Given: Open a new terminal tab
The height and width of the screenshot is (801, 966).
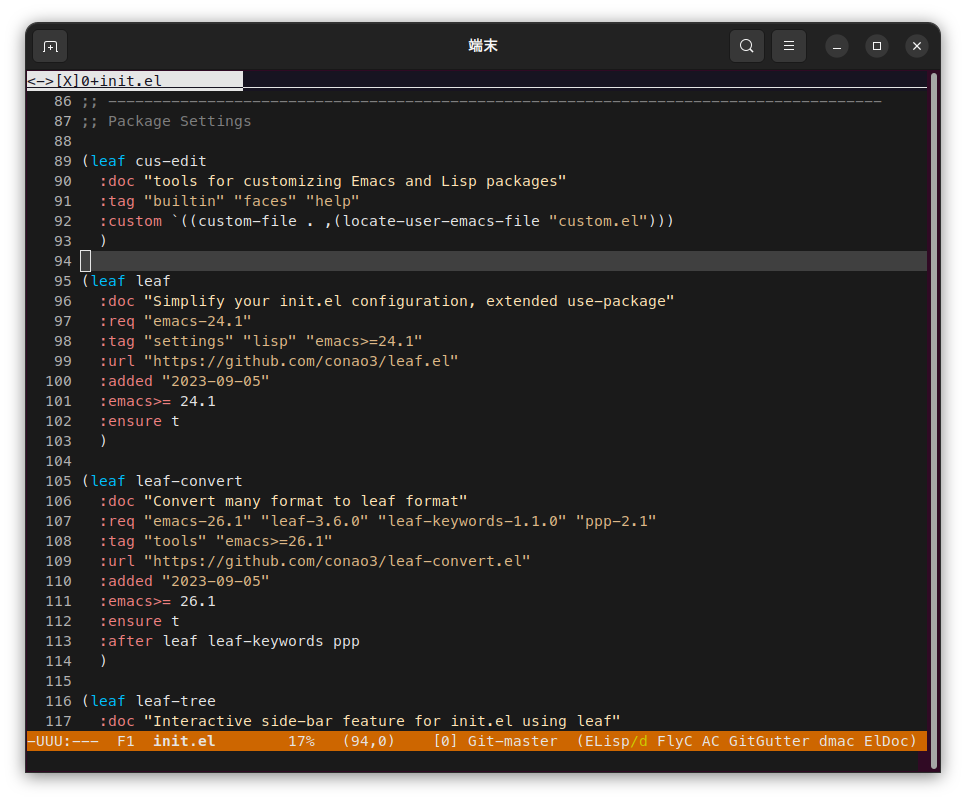Looking at the screenshot, I should click(x=50, y=46).
